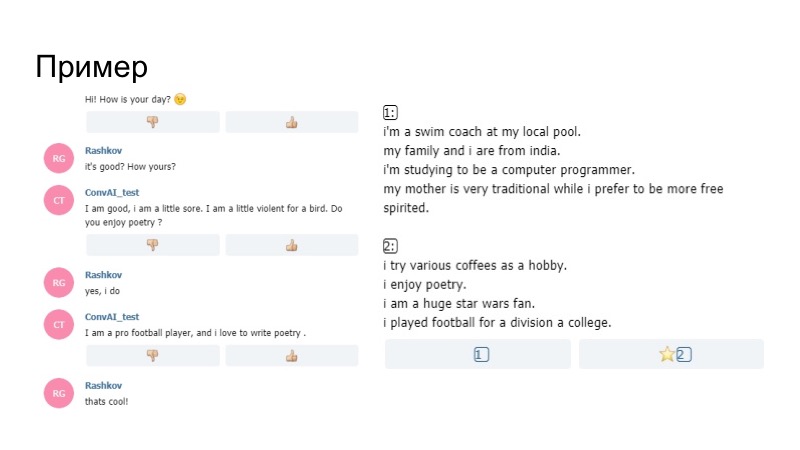Click CT avatar beside "pro football player" message
The image size is (800, 450).
(x=59, y=324)
